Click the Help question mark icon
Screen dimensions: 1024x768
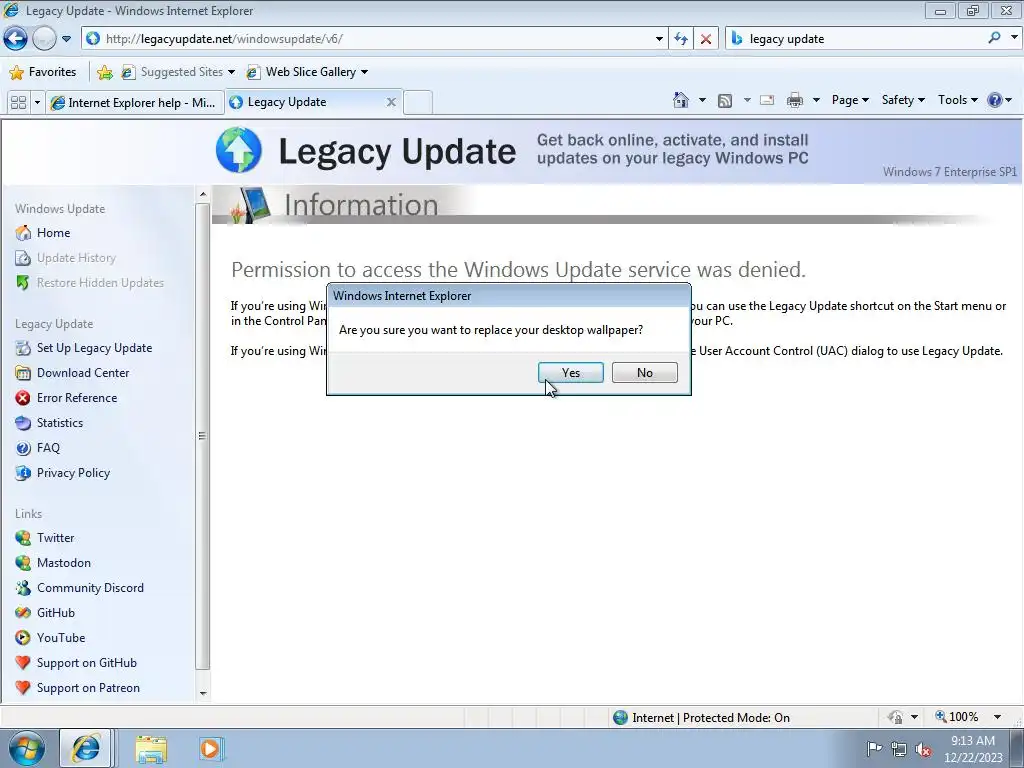[x=995, y=100]
